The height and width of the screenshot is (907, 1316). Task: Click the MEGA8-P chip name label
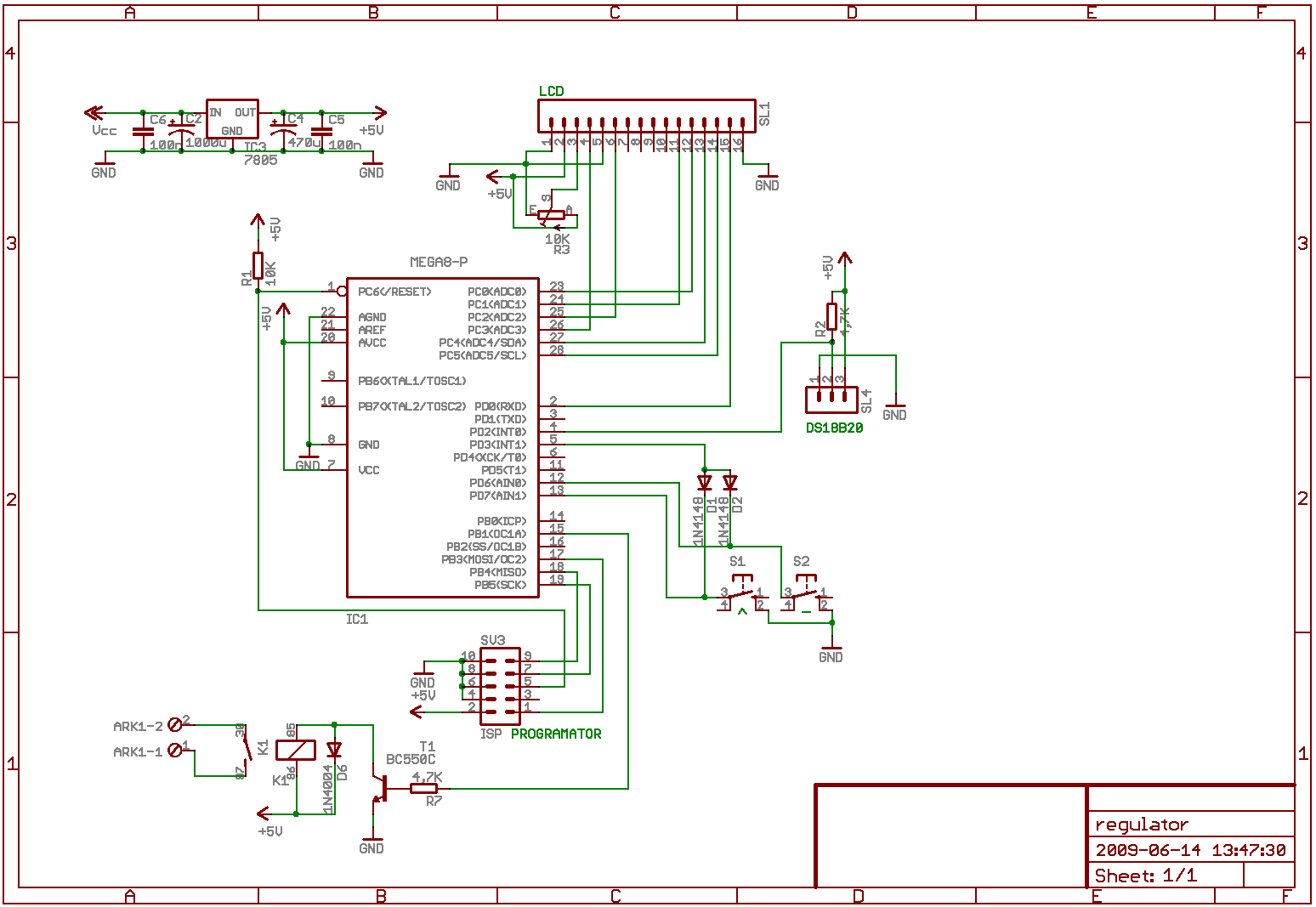click(x=439, y=262)
